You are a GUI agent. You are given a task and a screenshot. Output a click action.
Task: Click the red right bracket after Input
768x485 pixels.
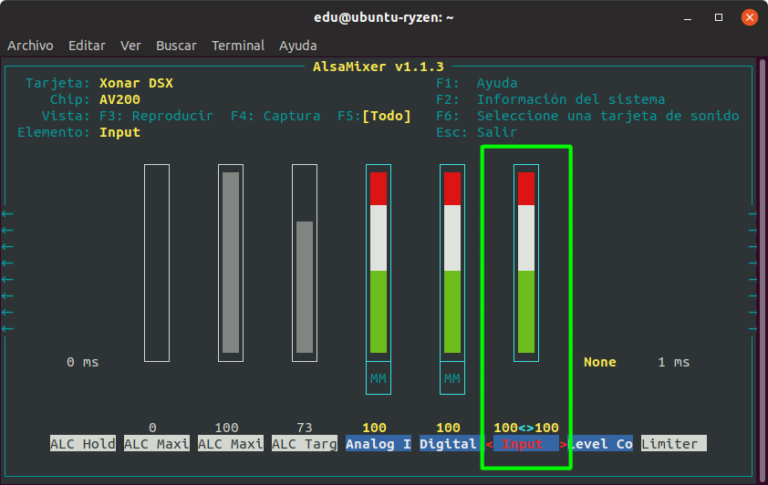pyautogui.click(x=563, y=444)
